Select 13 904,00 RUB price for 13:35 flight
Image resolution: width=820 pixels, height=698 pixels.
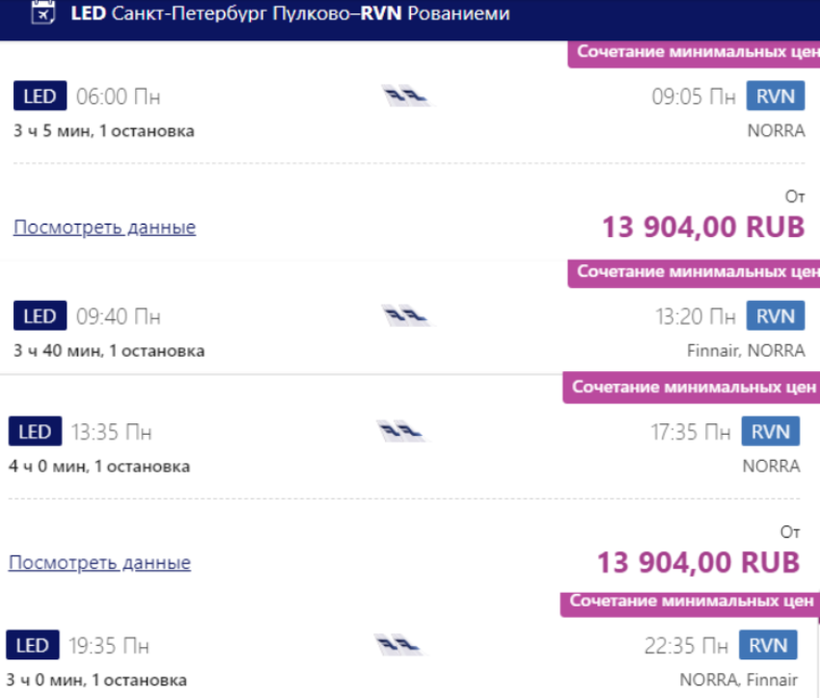coord(698,562)
